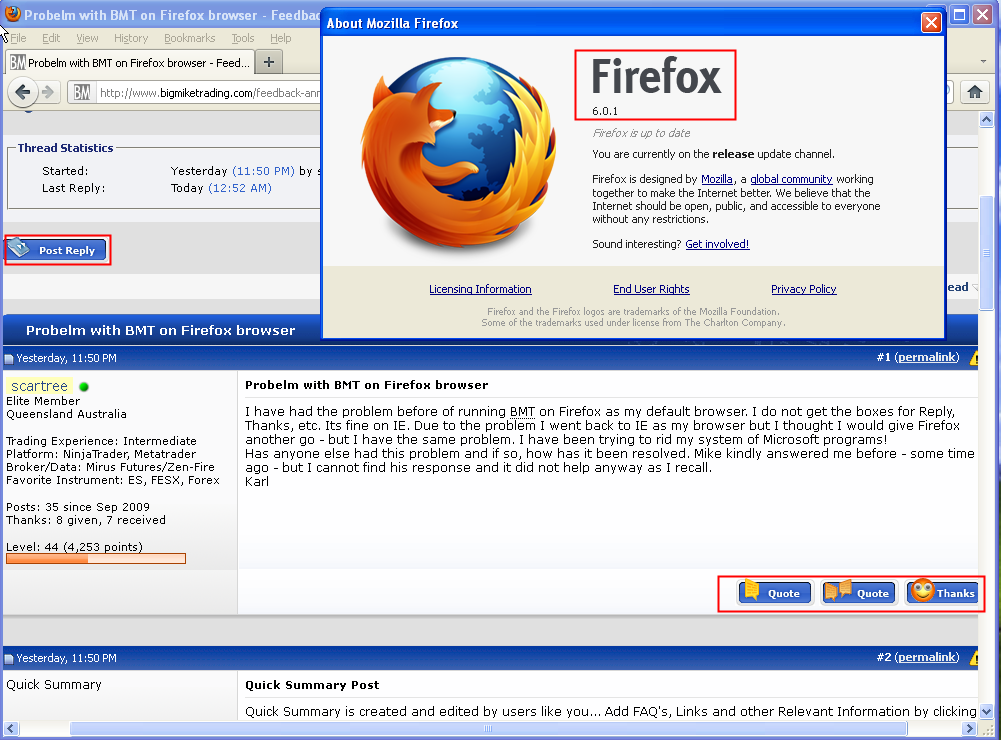
Task: Click horizontal scrollbar right arrow
Action: [x=970, y=729]
